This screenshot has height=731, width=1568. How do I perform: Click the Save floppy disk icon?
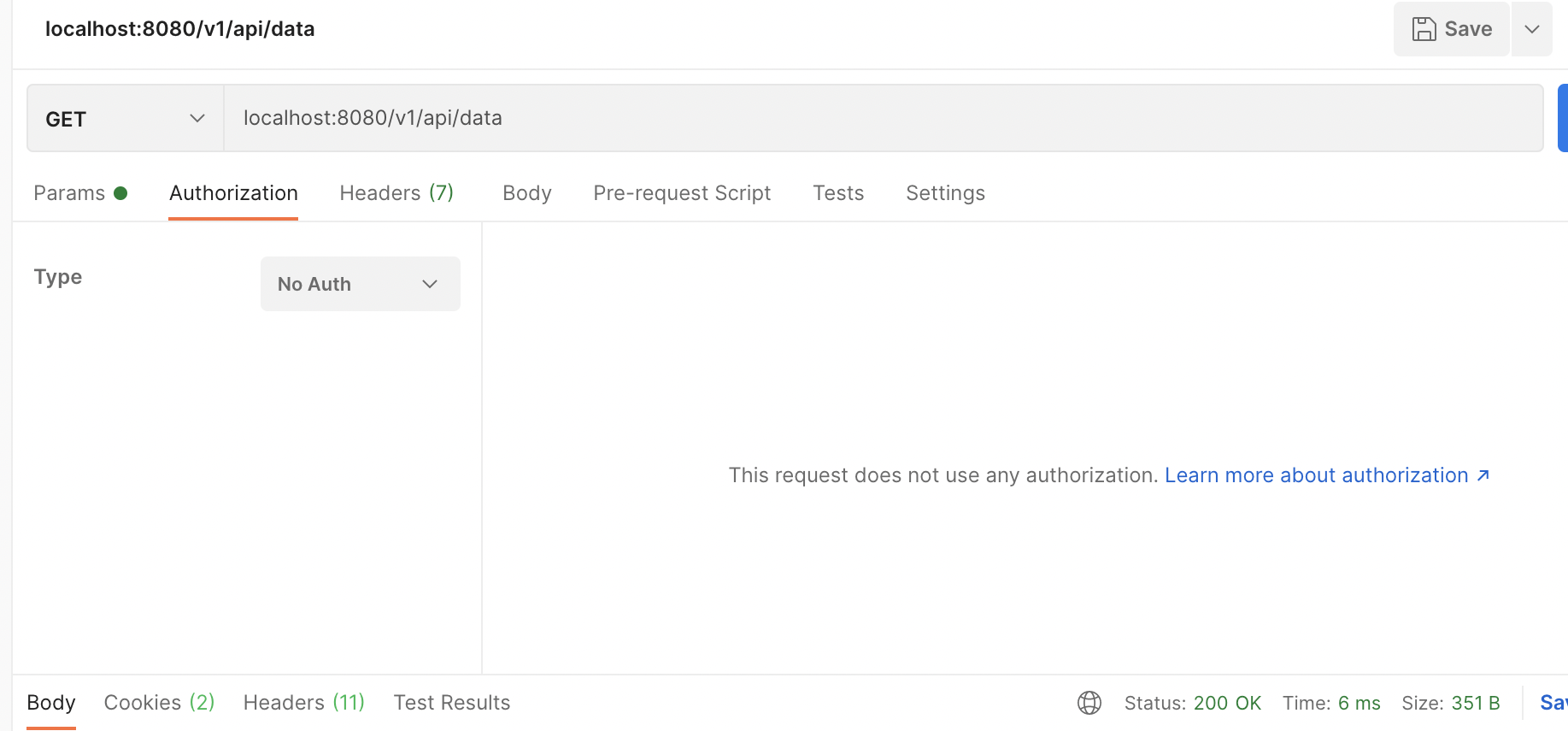1424,29
